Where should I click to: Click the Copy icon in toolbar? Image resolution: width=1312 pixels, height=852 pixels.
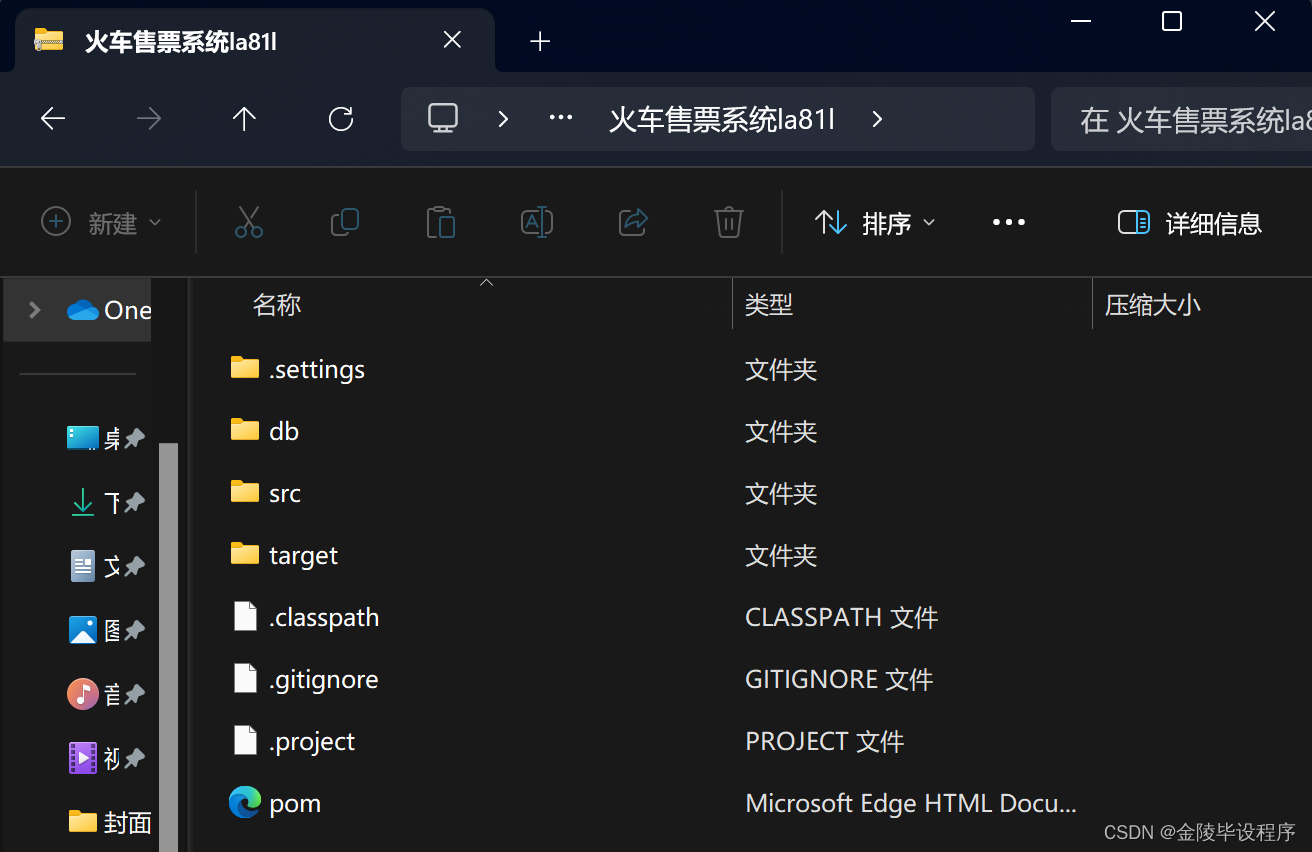(345, 222)
